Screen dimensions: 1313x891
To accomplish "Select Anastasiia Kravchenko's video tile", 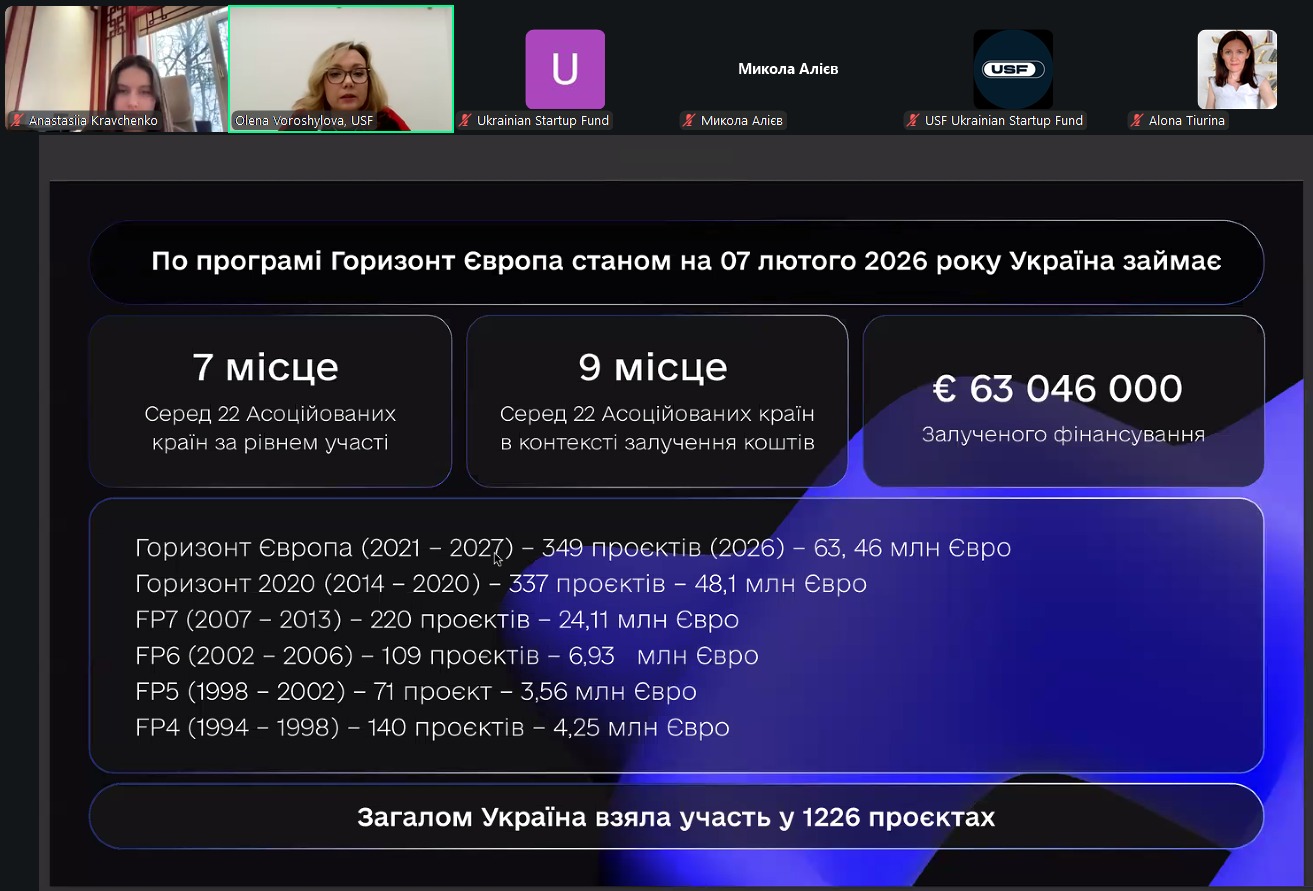I will (x=116, y=69).
